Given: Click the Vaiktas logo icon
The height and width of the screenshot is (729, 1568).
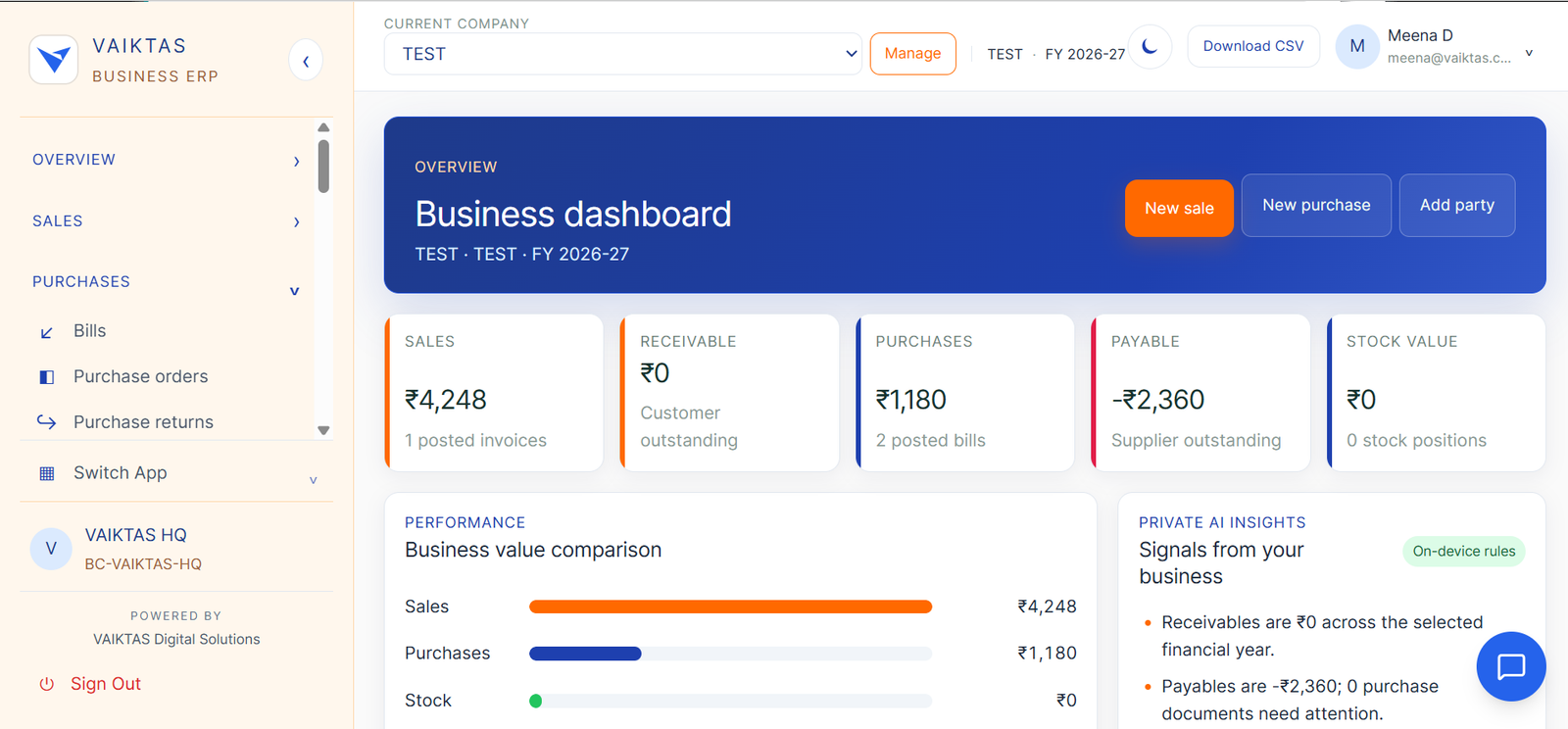Looking at the screenshot, I should 54,60.
